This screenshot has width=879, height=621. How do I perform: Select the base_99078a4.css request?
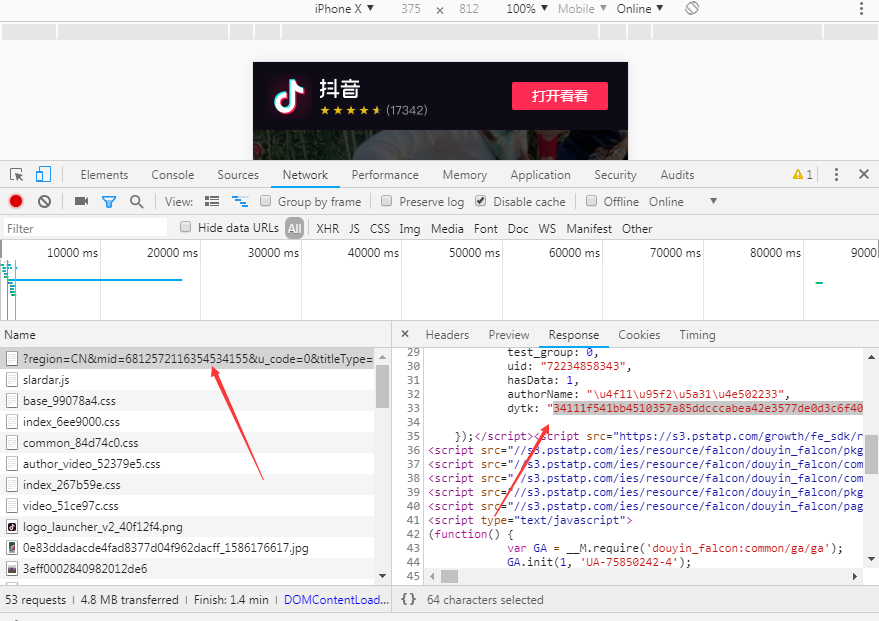(x=187, y=401)
